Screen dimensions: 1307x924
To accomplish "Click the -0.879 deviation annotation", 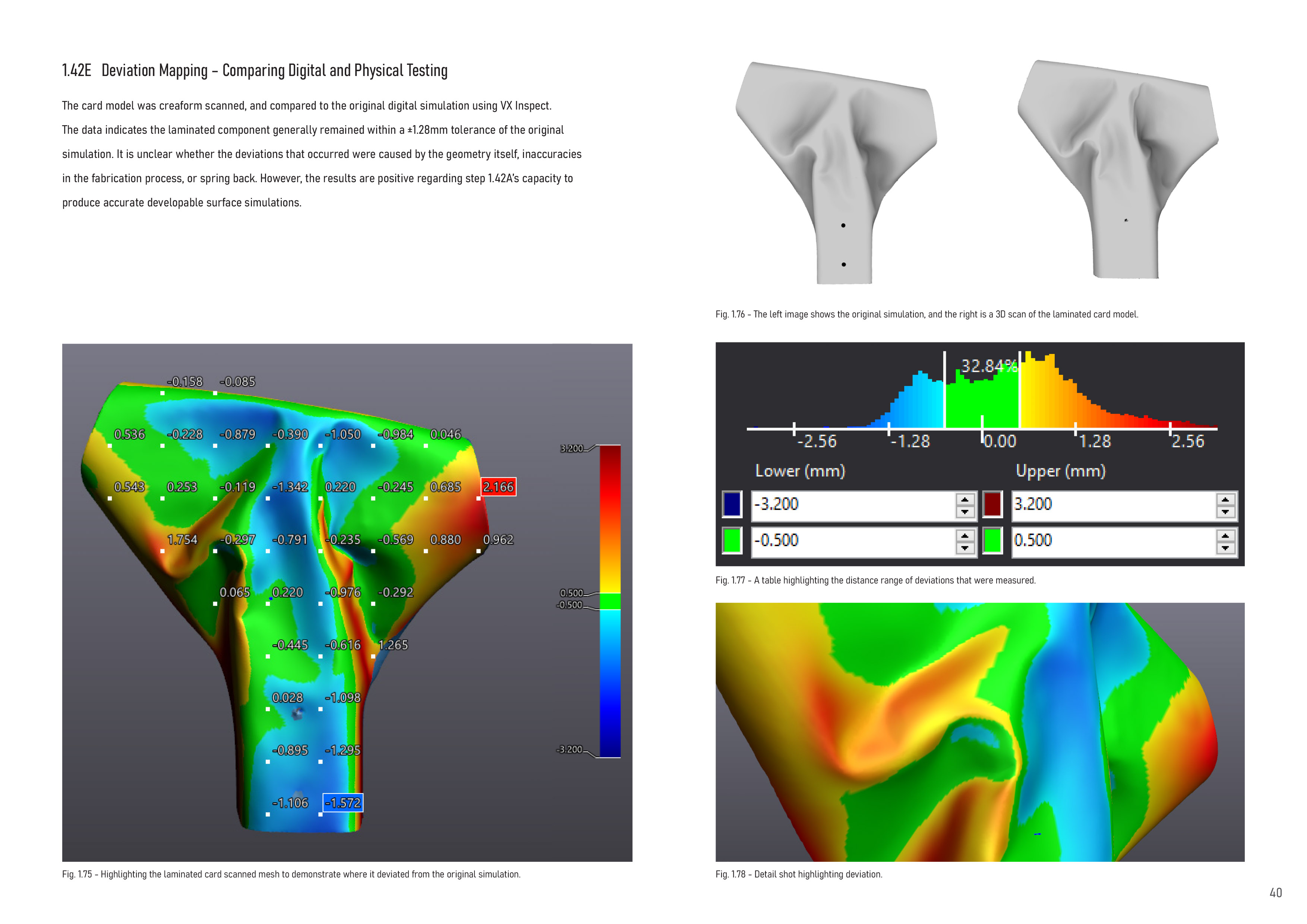I will pos(237,434).
